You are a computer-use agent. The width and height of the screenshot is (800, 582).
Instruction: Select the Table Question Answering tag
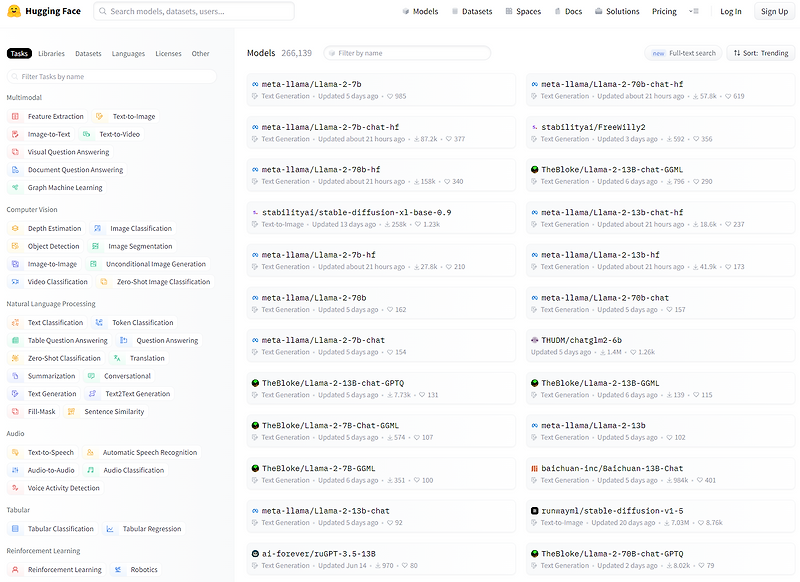click(59, 340)
